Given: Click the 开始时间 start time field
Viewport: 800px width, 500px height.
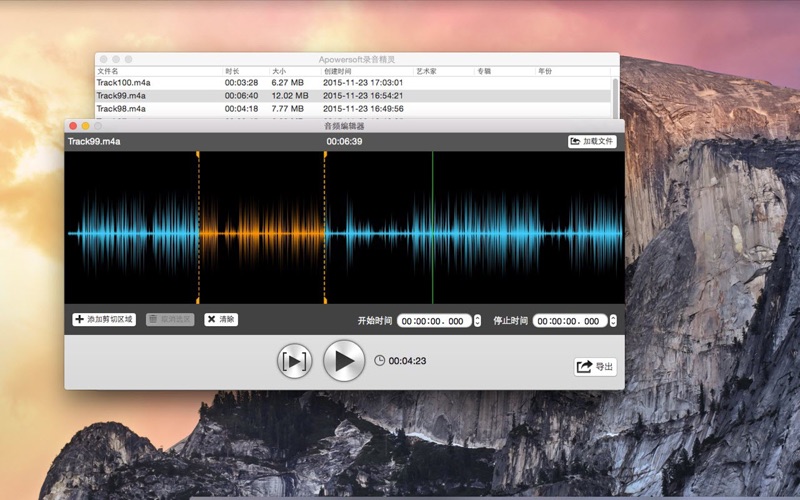Looking at the screenshot, I should tap(434, 321).
